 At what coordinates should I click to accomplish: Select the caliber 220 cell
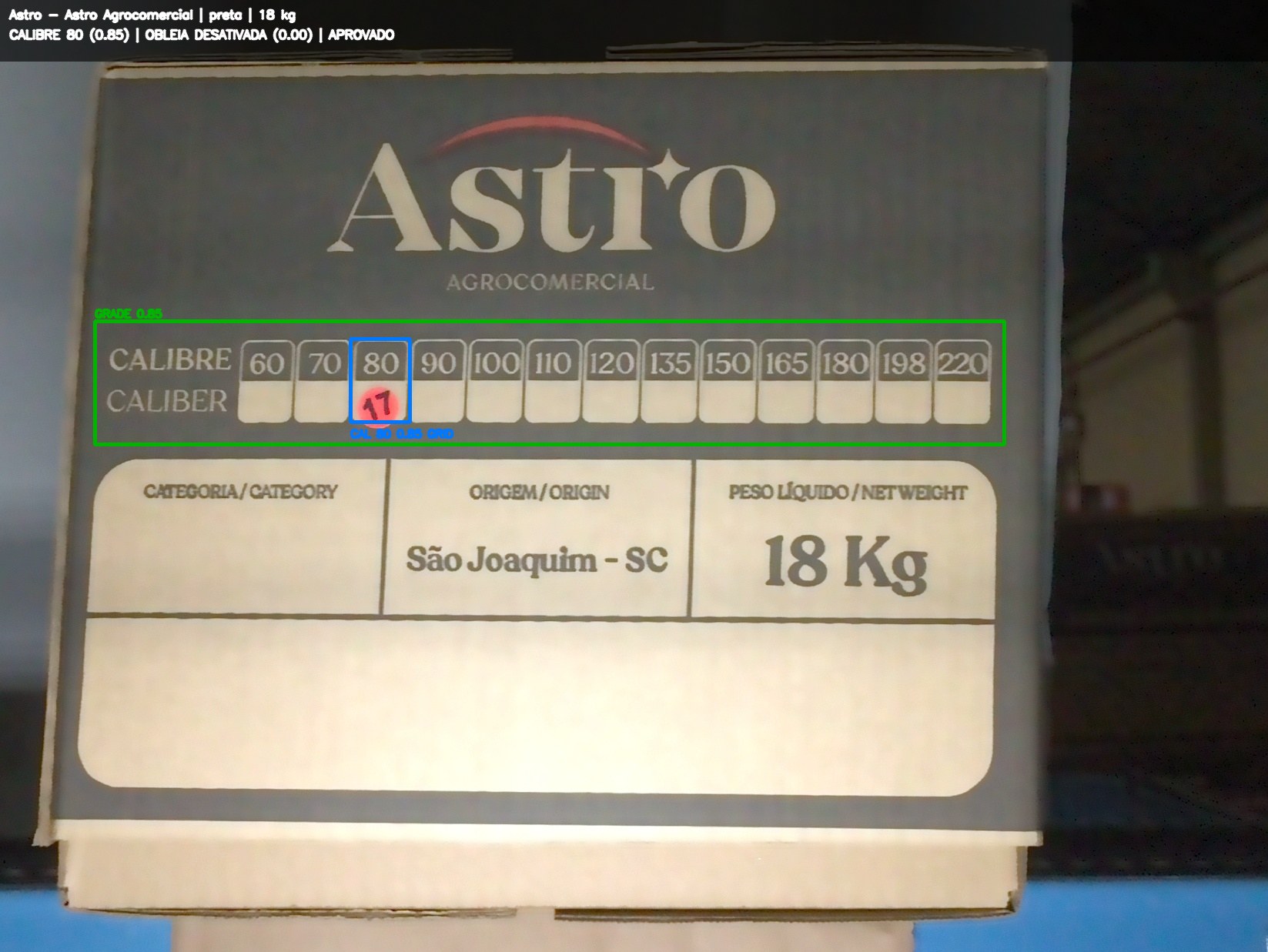pos(962,381)
